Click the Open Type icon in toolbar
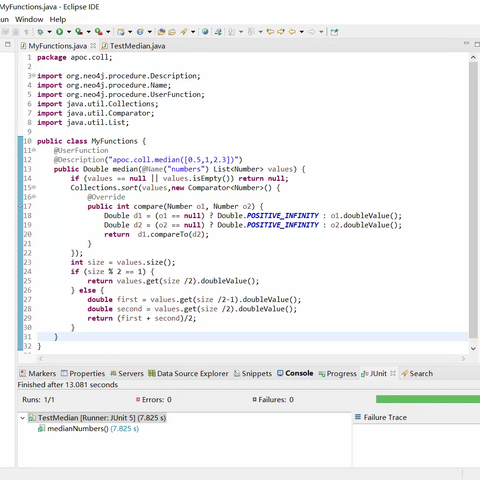Image resolution: width=480 pixels, height=480 pixels. [x=161, y=32]
